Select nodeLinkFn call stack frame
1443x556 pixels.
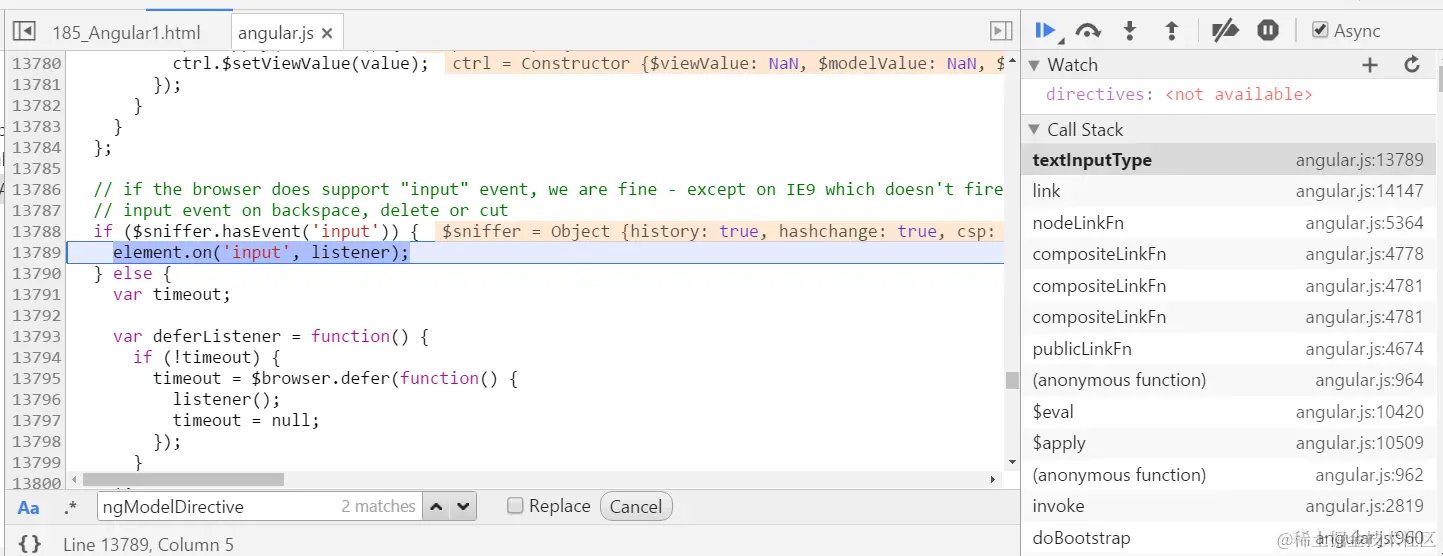coord(1228,223)
